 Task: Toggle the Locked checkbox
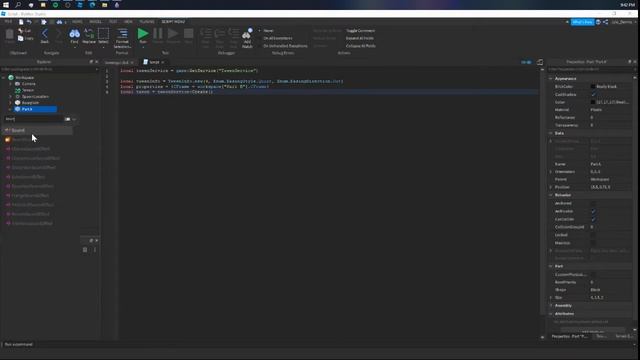[x=593, y=235]
